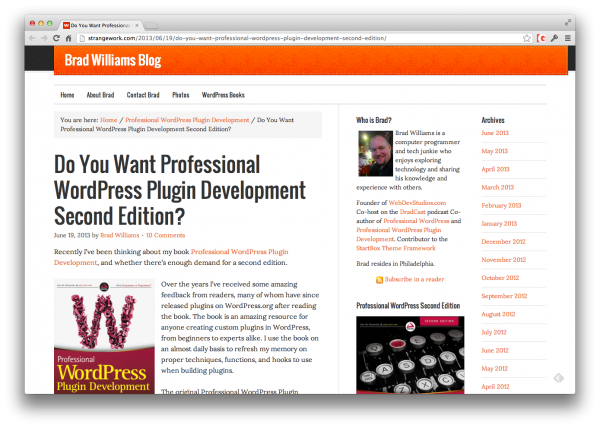Open Chrome hamburger menu
600x428 pixels.
pos(567,38)
